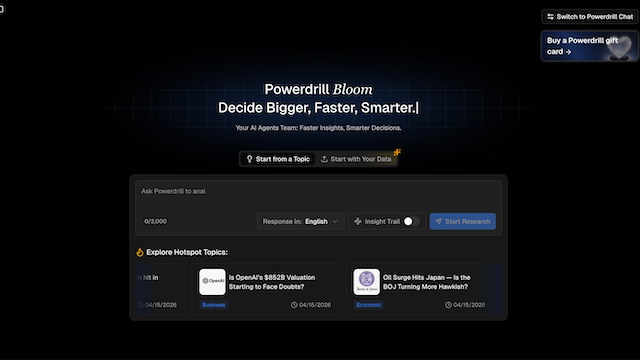Click the lightbulb icon on Start from a Topic
The image size is (640, 360).
[249, 159]
